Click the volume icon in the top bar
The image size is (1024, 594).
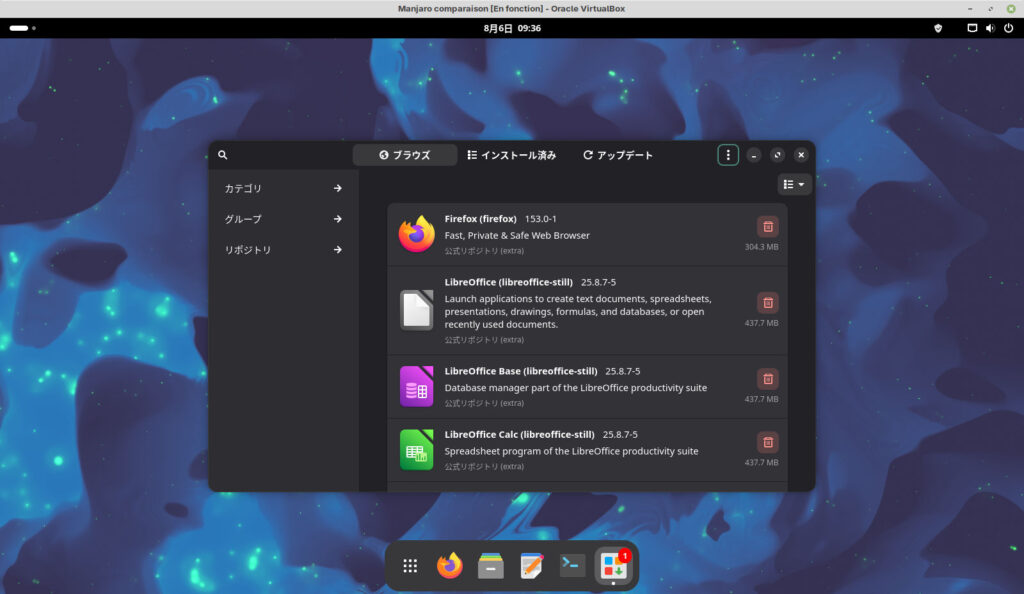(990, 28)
